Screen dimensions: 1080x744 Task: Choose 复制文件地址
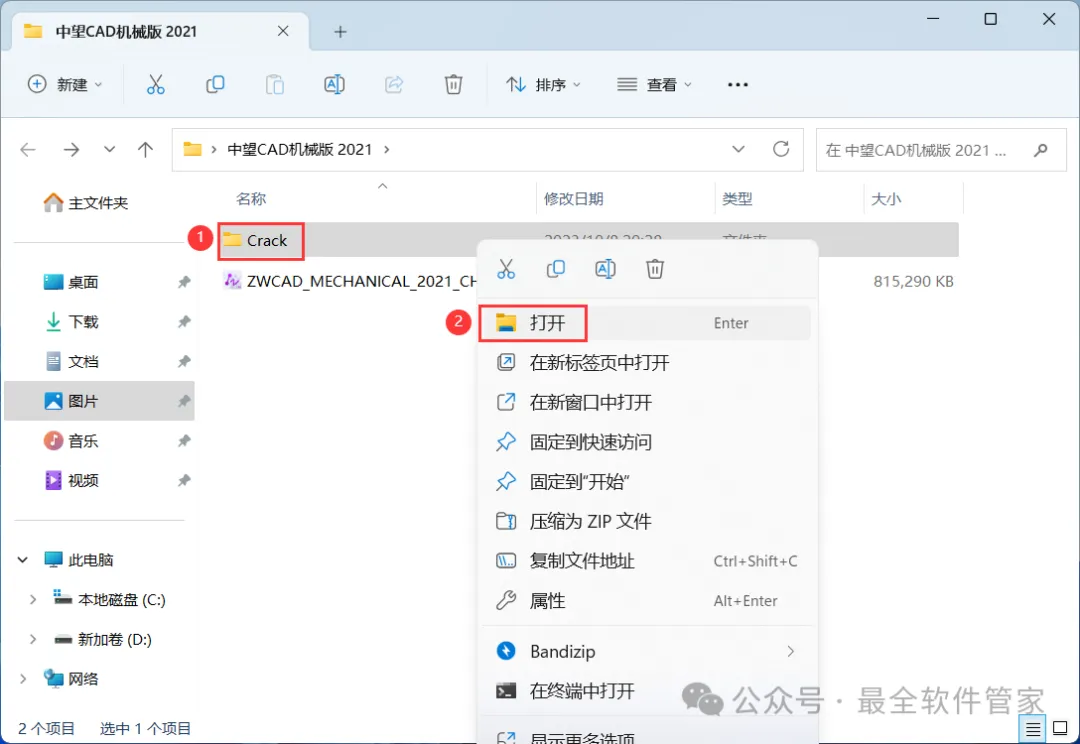[645, 561]
